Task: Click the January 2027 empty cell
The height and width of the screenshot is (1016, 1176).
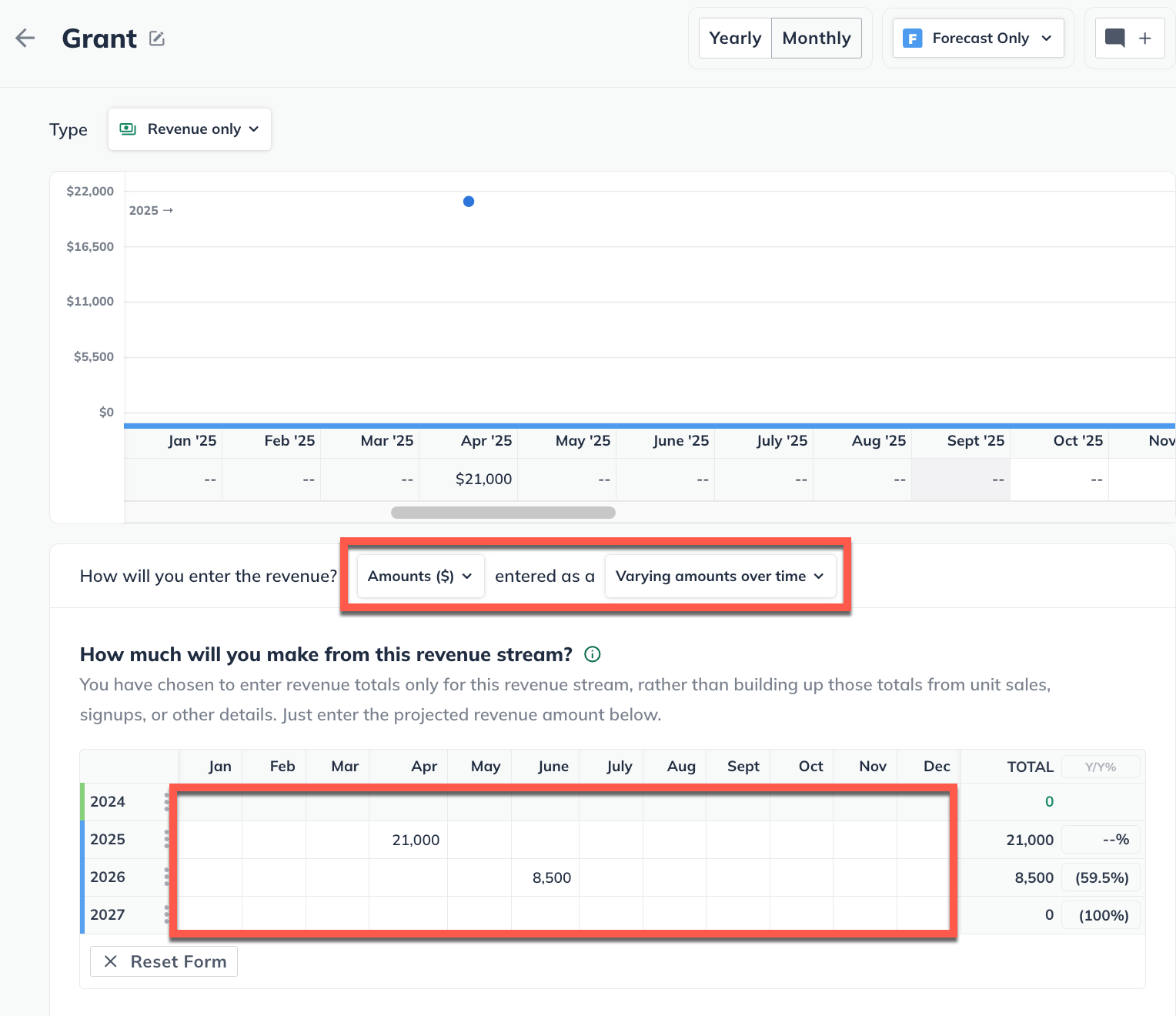Action: [211, 915]
